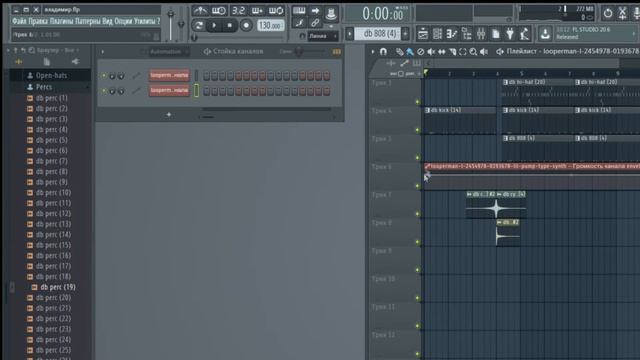Screen dimensions: 640x360
Task: Toggle the playlist magnet snap icon
Action: 383,51
